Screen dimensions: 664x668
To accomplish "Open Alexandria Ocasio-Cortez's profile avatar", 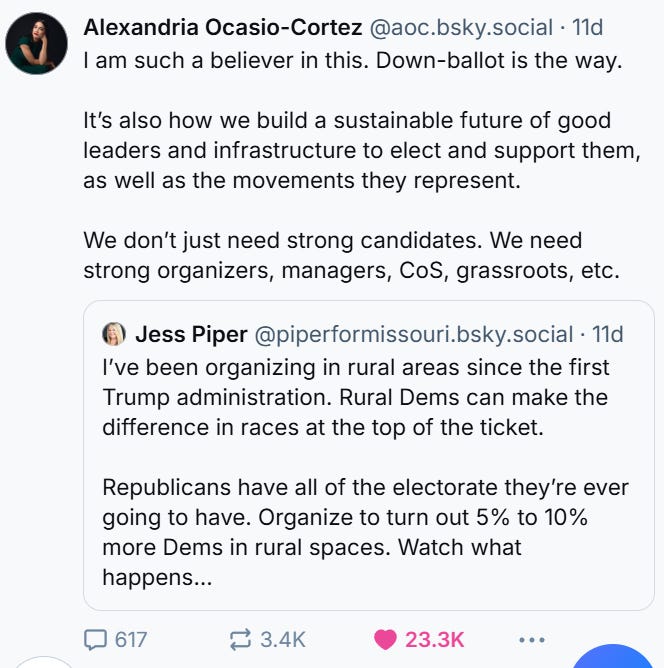I will (37, 43).
